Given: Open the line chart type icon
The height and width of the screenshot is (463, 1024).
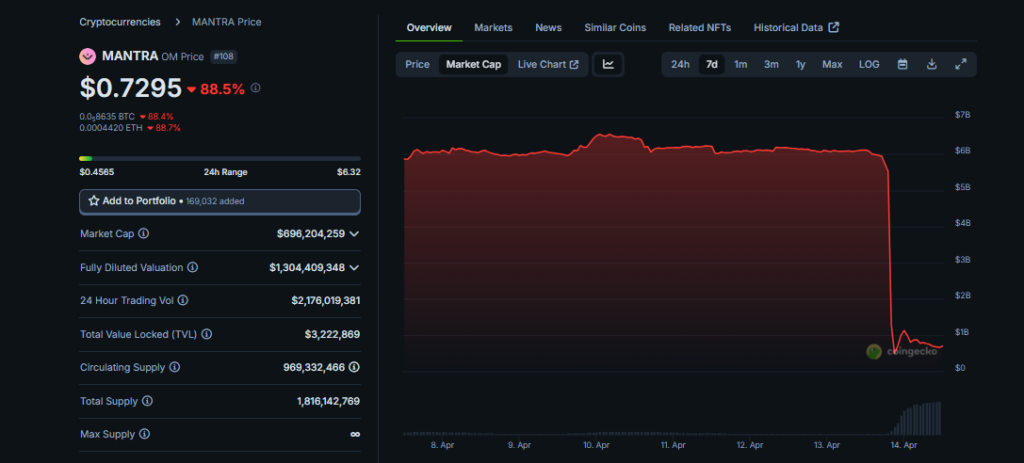Looking at the screenshot, I should click(x=608, y=65).
